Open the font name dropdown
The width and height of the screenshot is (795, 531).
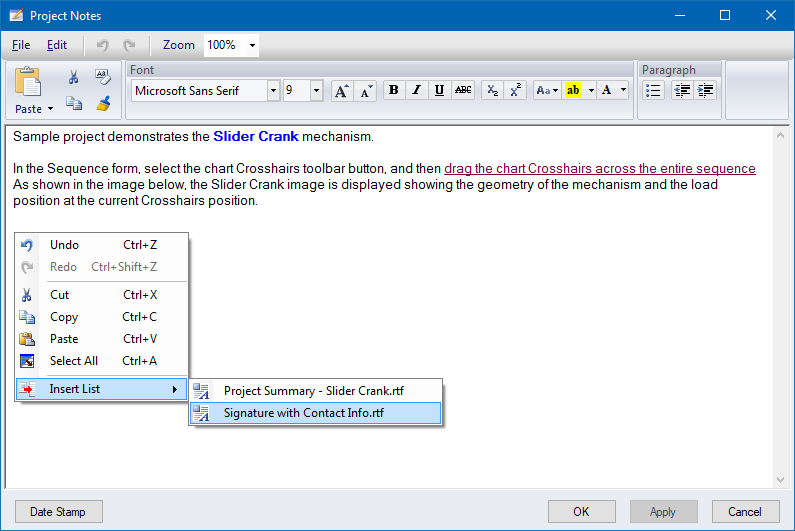pos(273,90)
